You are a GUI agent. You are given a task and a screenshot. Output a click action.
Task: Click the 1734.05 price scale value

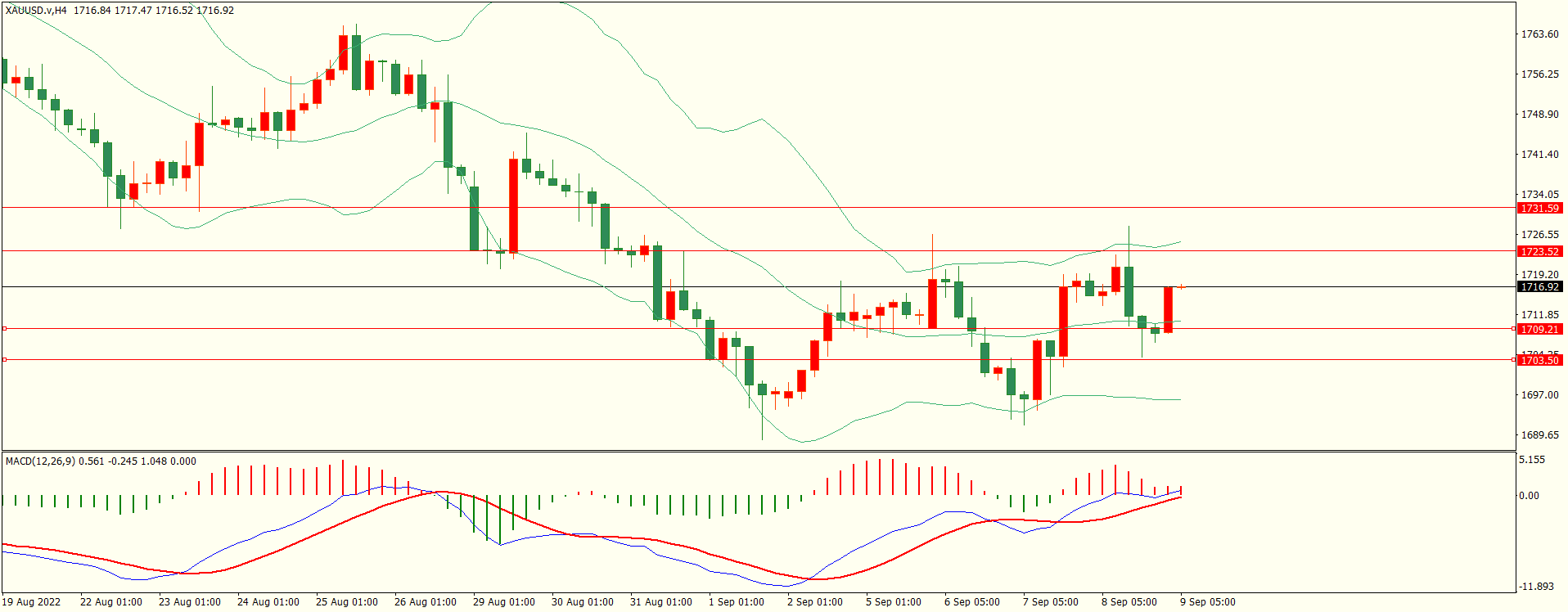[x=1539, y=195]
